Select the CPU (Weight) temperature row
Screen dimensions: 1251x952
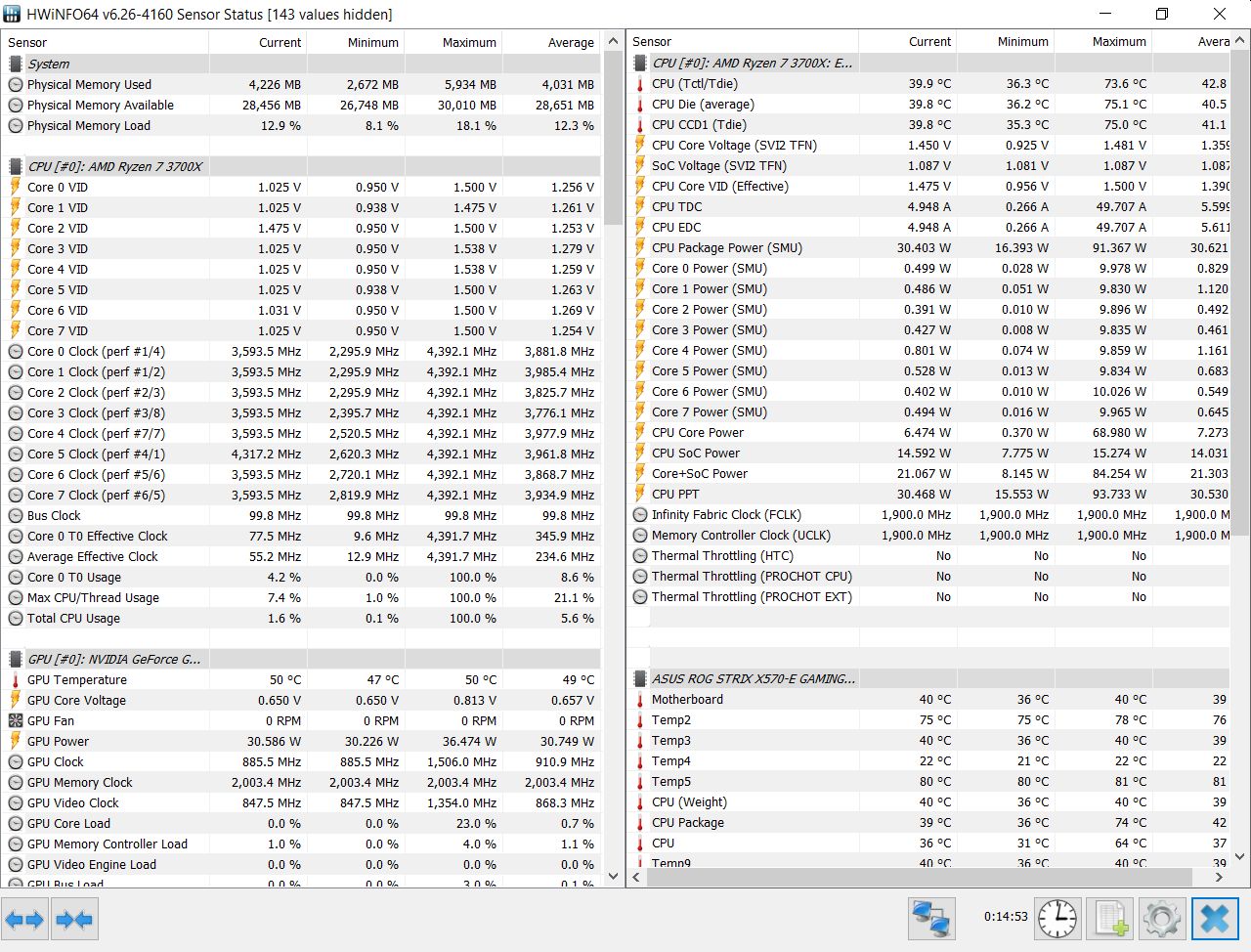[928, 801]
